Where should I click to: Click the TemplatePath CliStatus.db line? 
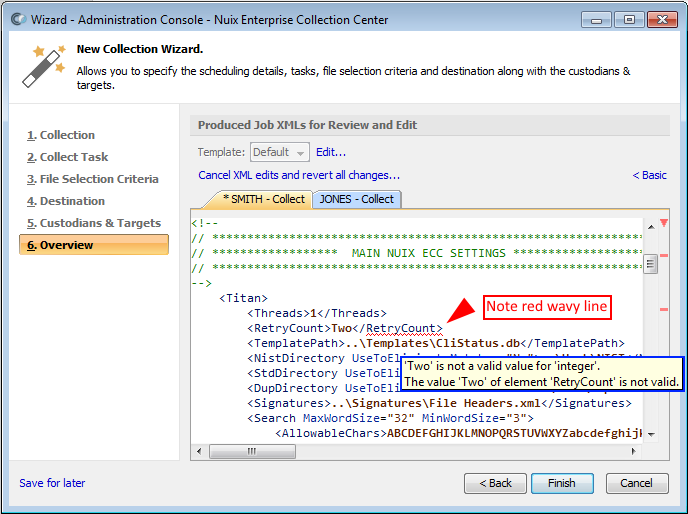pos(436,343)
